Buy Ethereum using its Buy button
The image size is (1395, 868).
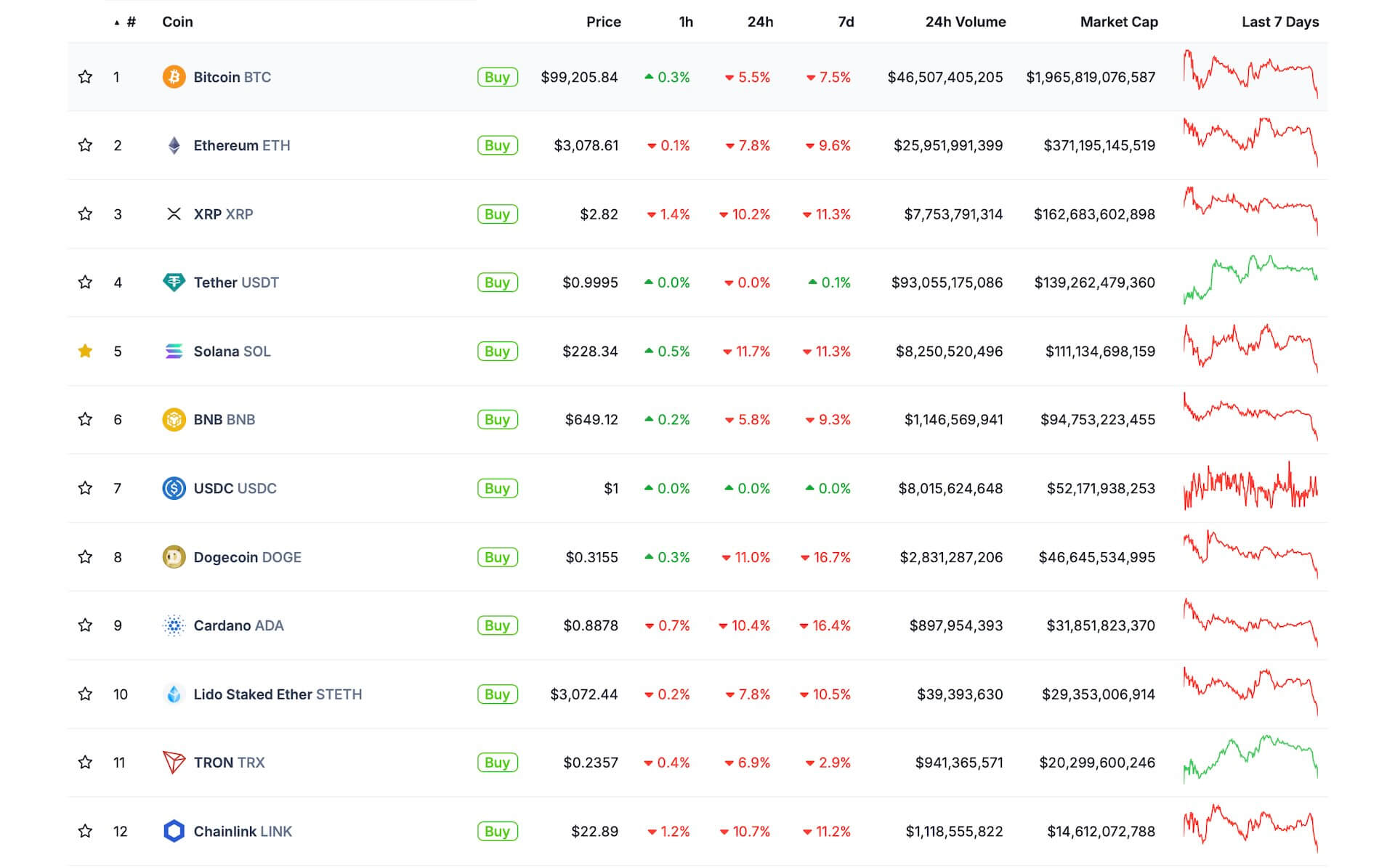(498, 145)
